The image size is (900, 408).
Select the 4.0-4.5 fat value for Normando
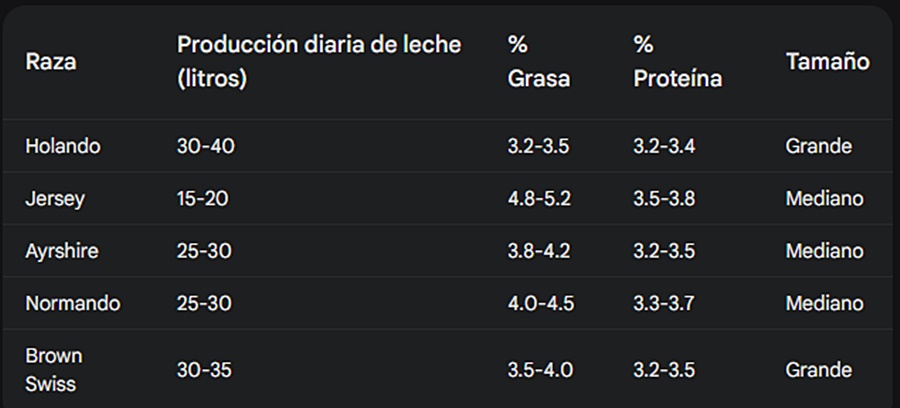(x=541, y=302)
